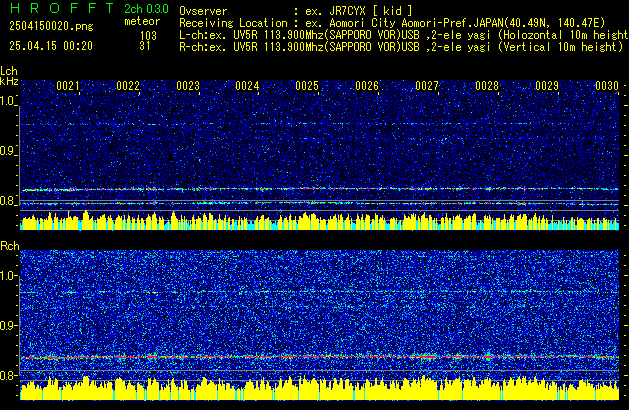Click the 0021 time marker
This screenshot has height=410, width=629.
(67, 86)
